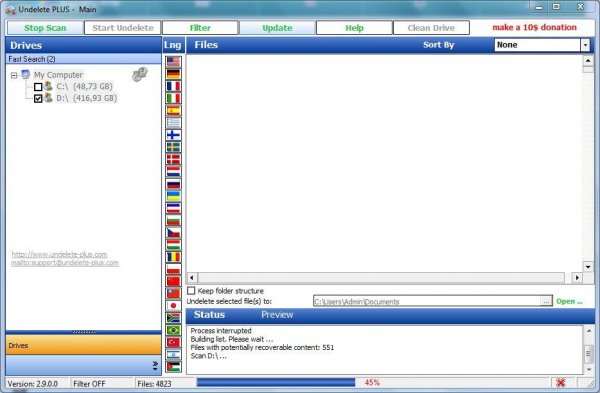This screenshot has width=600, height=393.
Task: Choose the Polish flag language
Action: [x=173, y=269]
